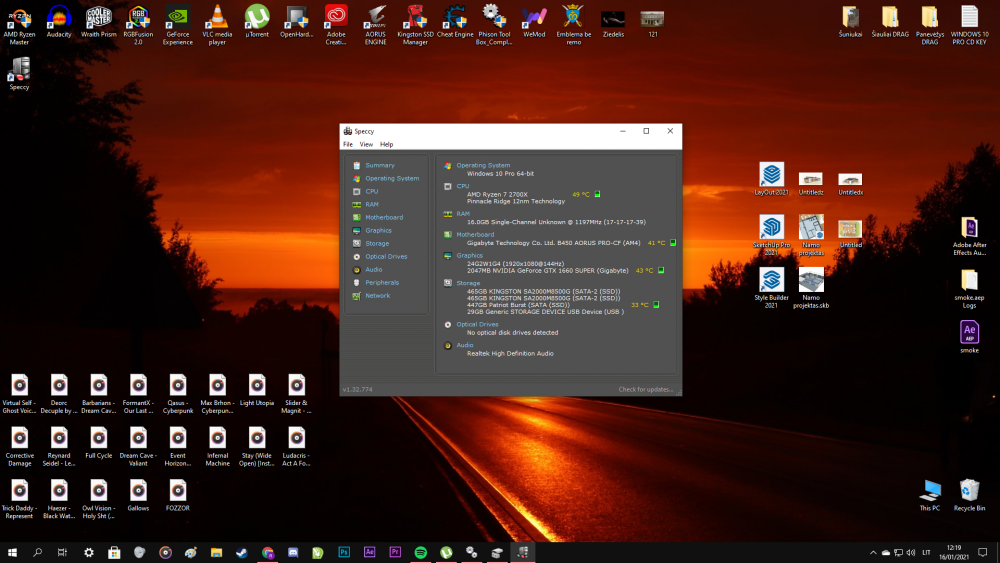Click the CPU temperature reading 49 °C
The image size is (1000, 563).
(x=581, y=194)
